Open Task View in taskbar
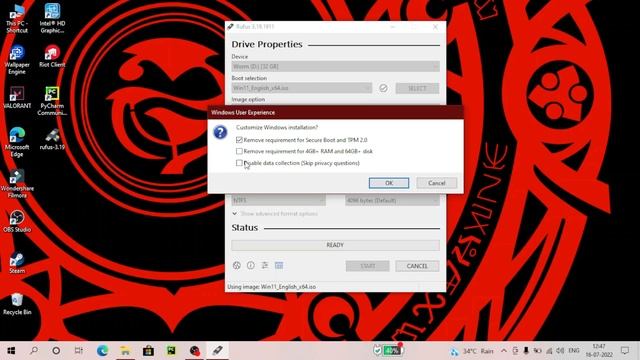This screenshot has height=360, width=640. click(x=79, y=351)
